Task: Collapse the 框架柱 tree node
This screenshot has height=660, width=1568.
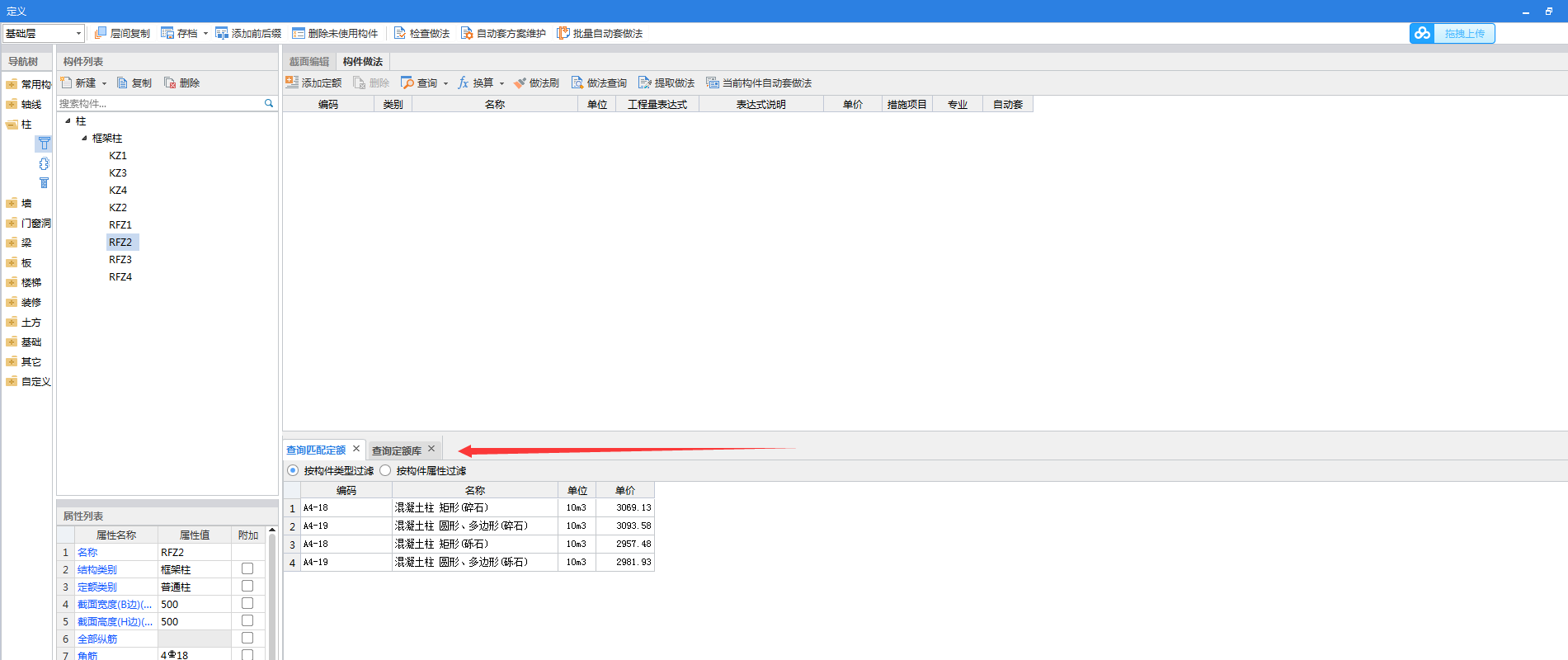Action: pyautogui.click(x=84, y=138)
